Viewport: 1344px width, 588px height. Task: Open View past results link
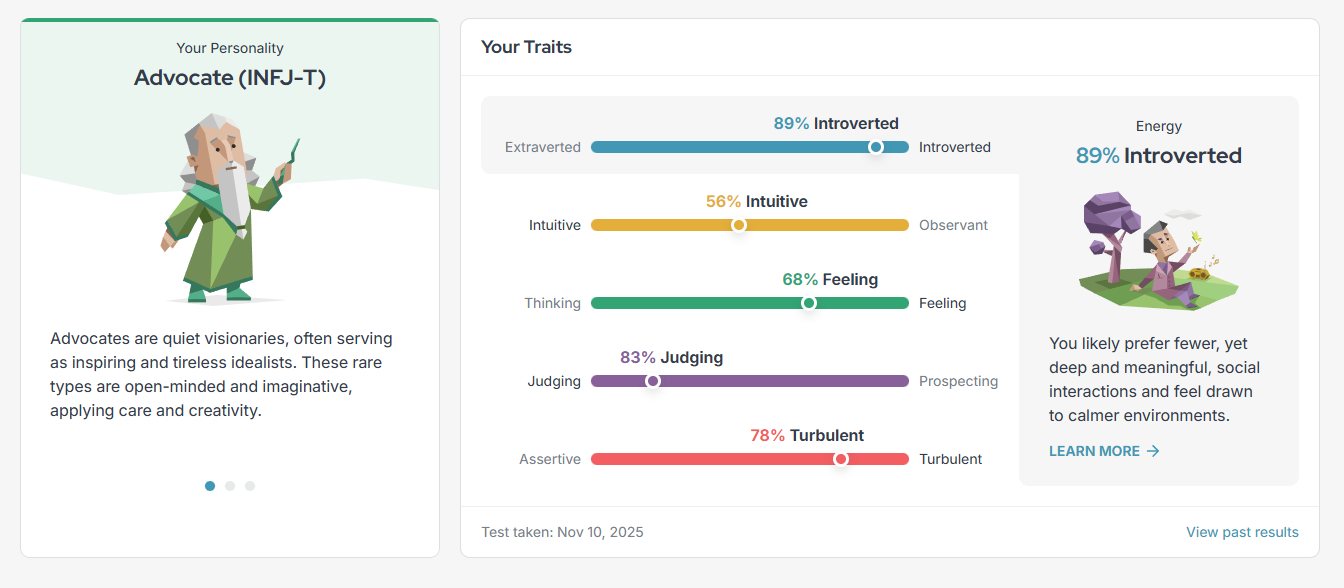pos(1242,532)
